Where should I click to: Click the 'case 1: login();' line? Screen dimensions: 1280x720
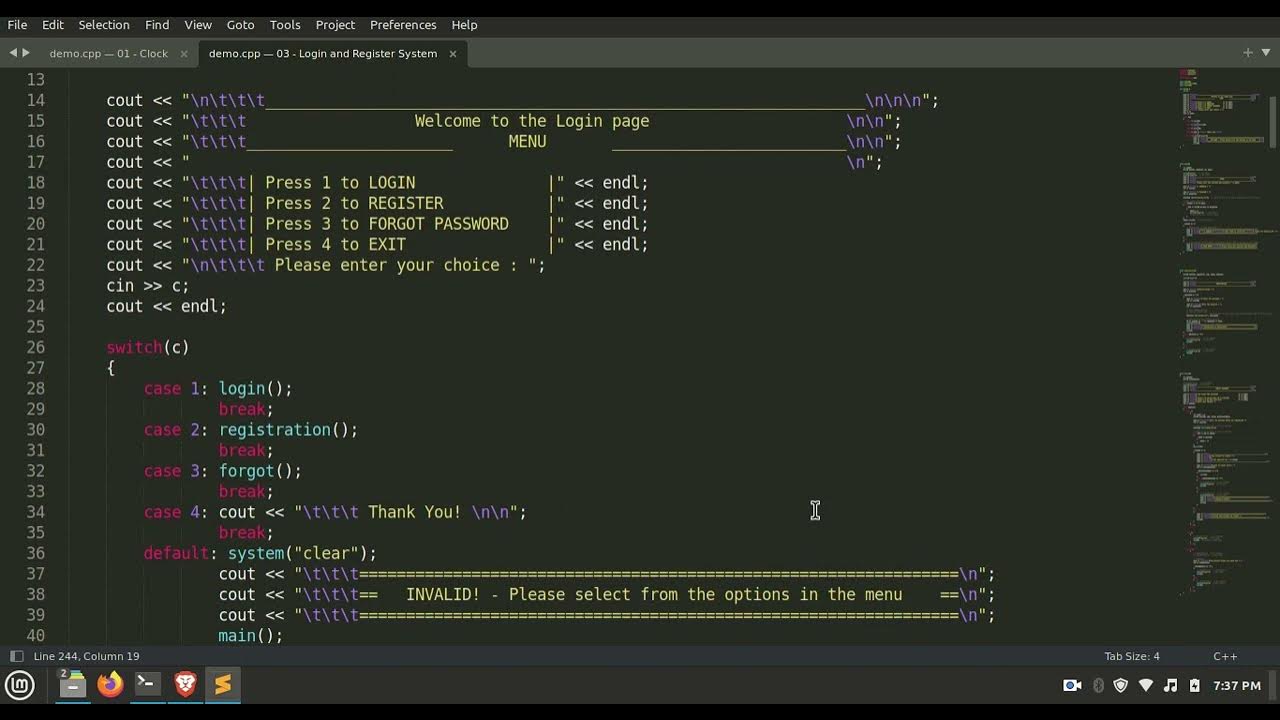(x=218, y=388)
